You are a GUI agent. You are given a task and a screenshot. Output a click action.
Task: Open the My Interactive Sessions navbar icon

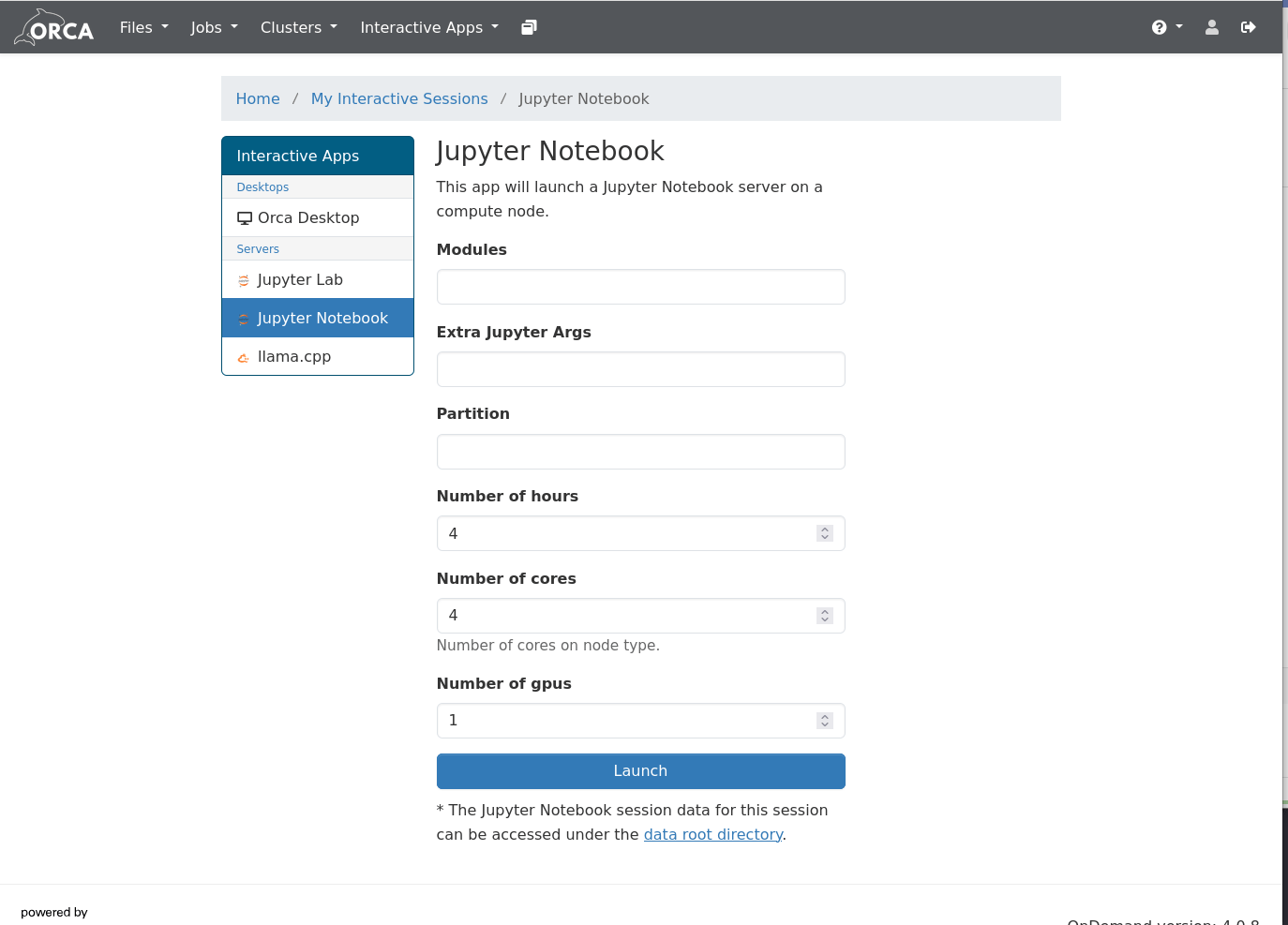tap(529, 27)
